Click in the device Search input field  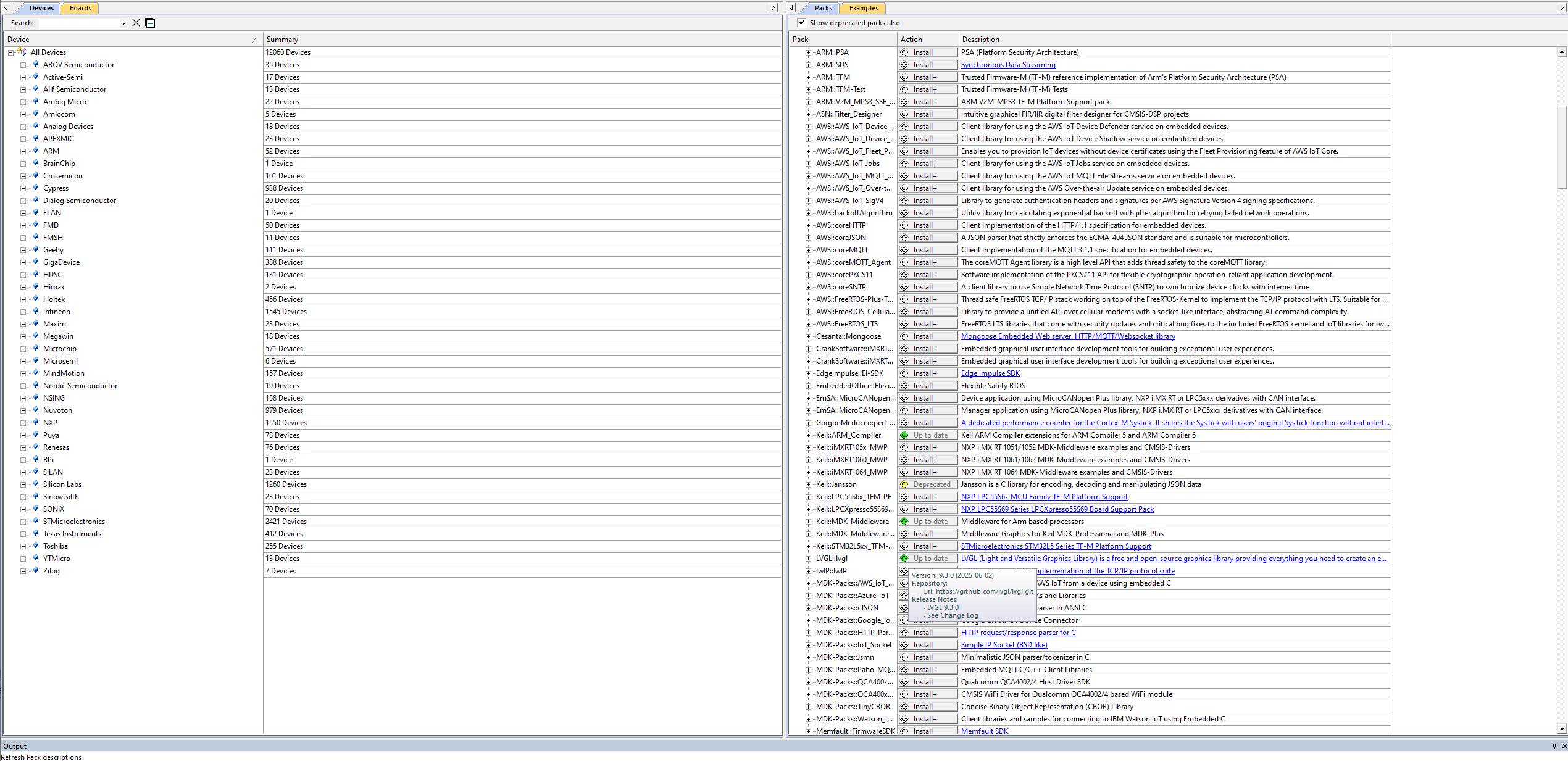pos(79,23)
